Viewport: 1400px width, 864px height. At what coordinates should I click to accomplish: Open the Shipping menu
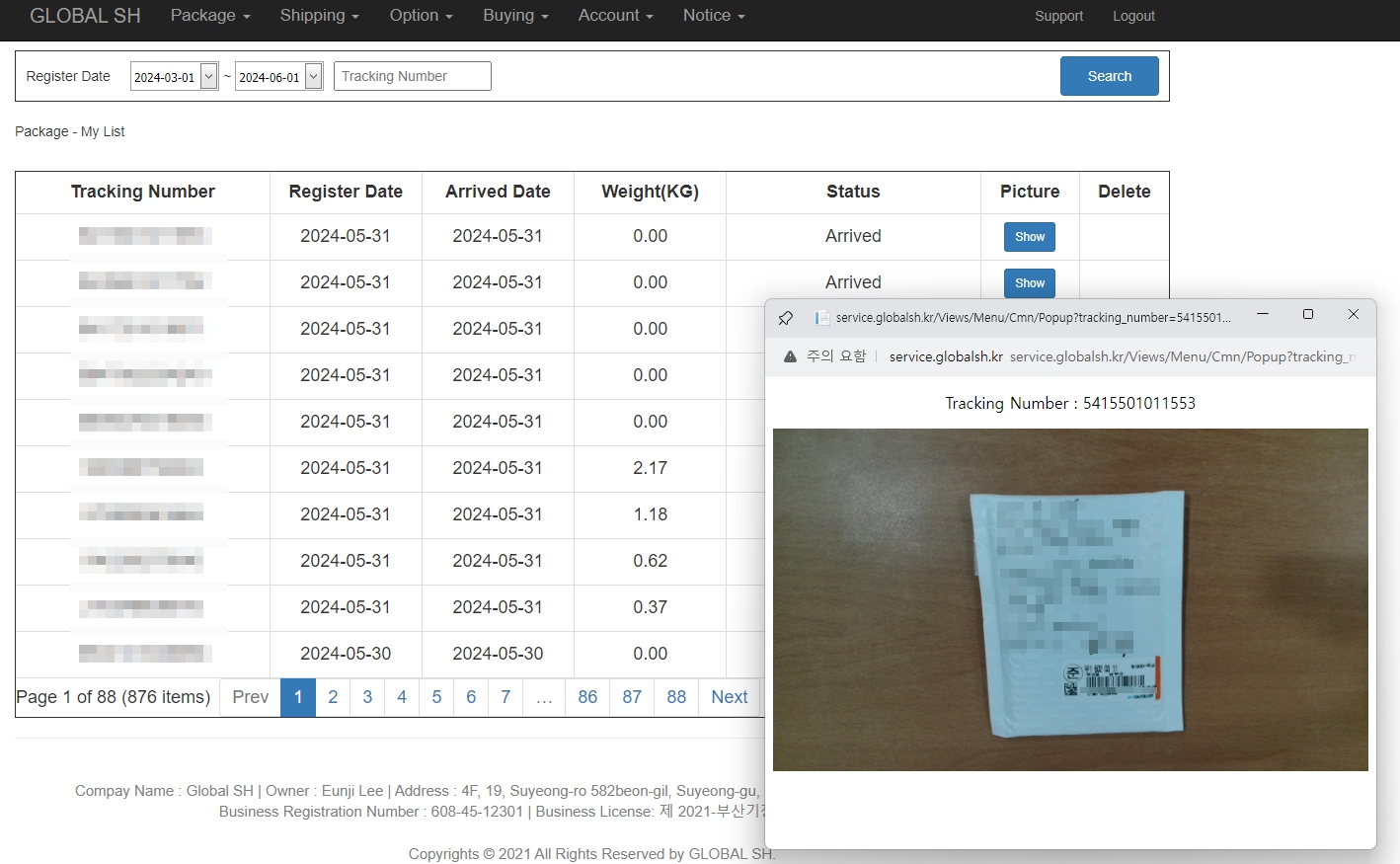click(x=319, y=16)
